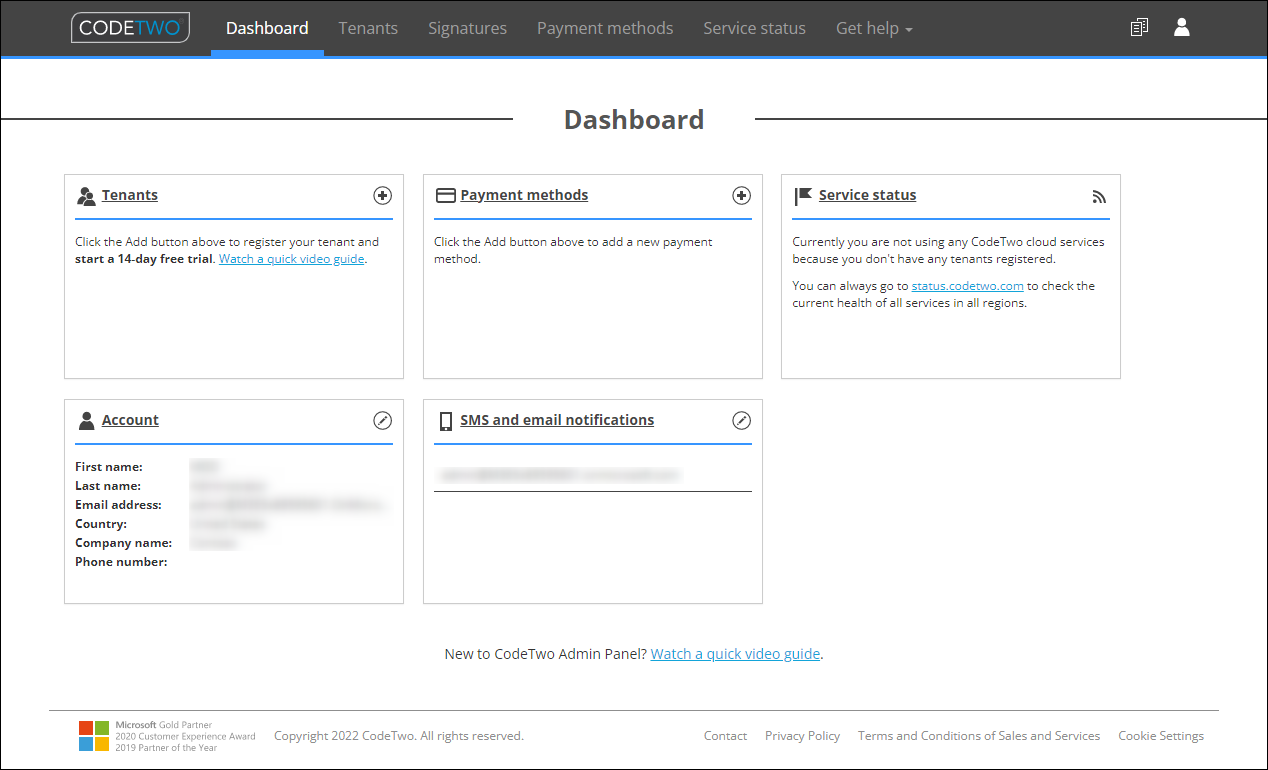Viewport: 1268px width, 770px height.
Task: Open Cookie Settings in the footer
Action: pos(1161,736)
